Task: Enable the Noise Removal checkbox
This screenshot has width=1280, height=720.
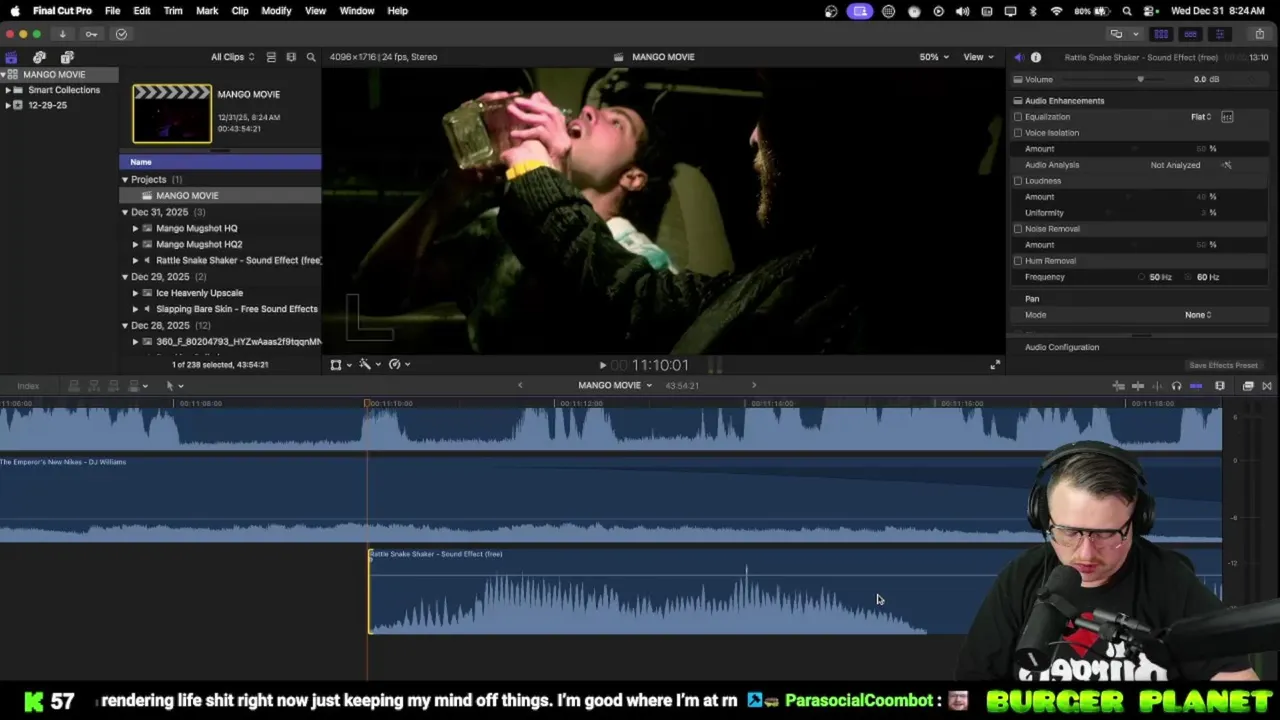Action: 1018,229
